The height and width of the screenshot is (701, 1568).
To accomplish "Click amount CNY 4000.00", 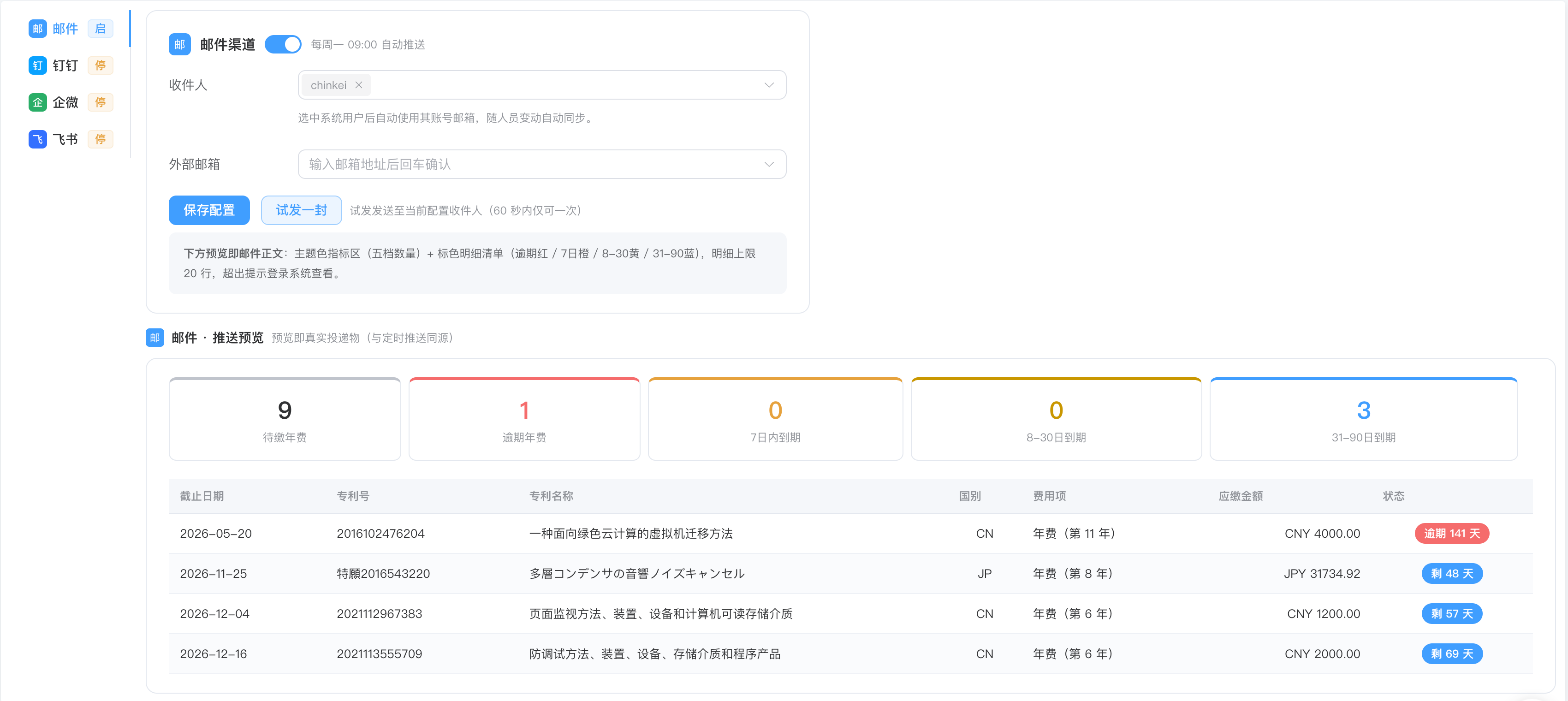I will tap(1322, 534).
